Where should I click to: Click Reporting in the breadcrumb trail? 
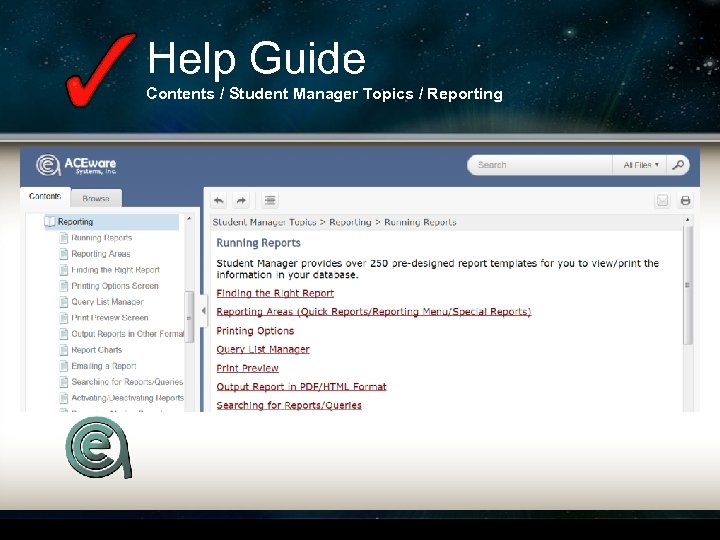click(350, 222)
